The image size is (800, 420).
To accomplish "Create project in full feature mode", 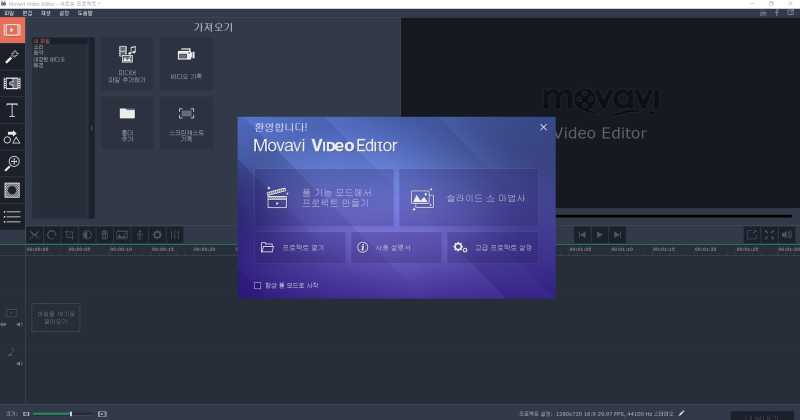I will click(324, 197).
